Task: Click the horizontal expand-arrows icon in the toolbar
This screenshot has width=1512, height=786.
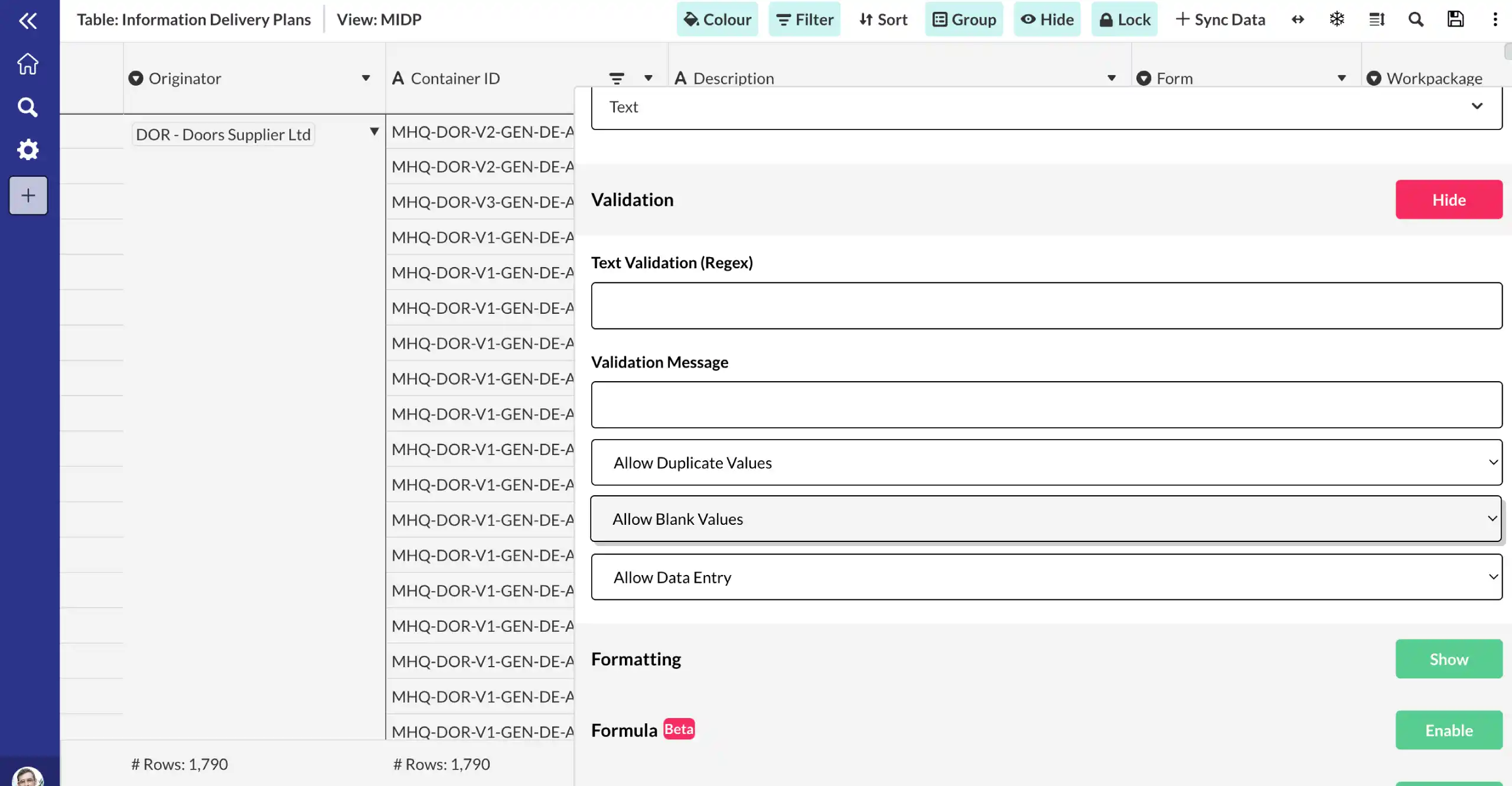Action: 1298,20
